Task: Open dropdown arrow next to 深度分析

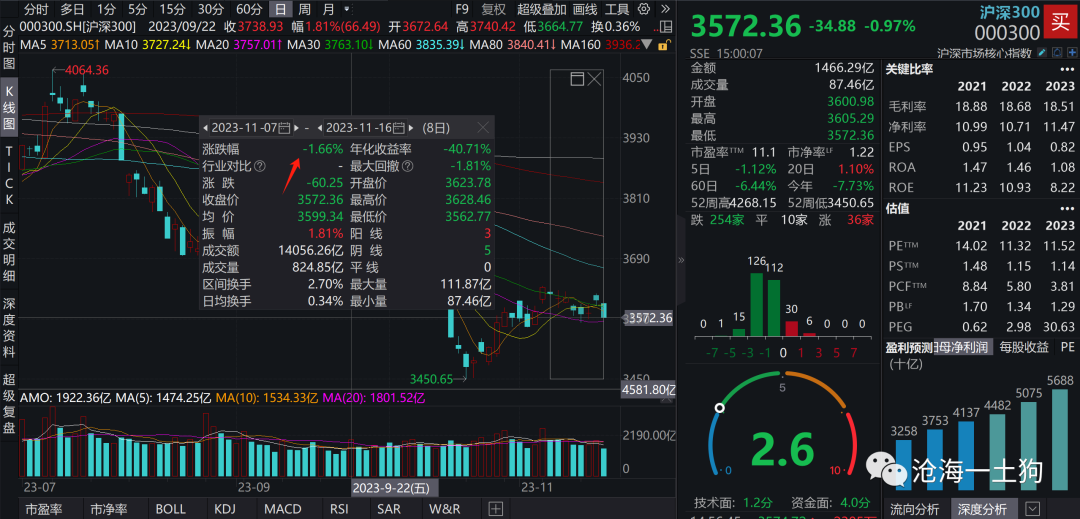Action: click(1032, 509)
